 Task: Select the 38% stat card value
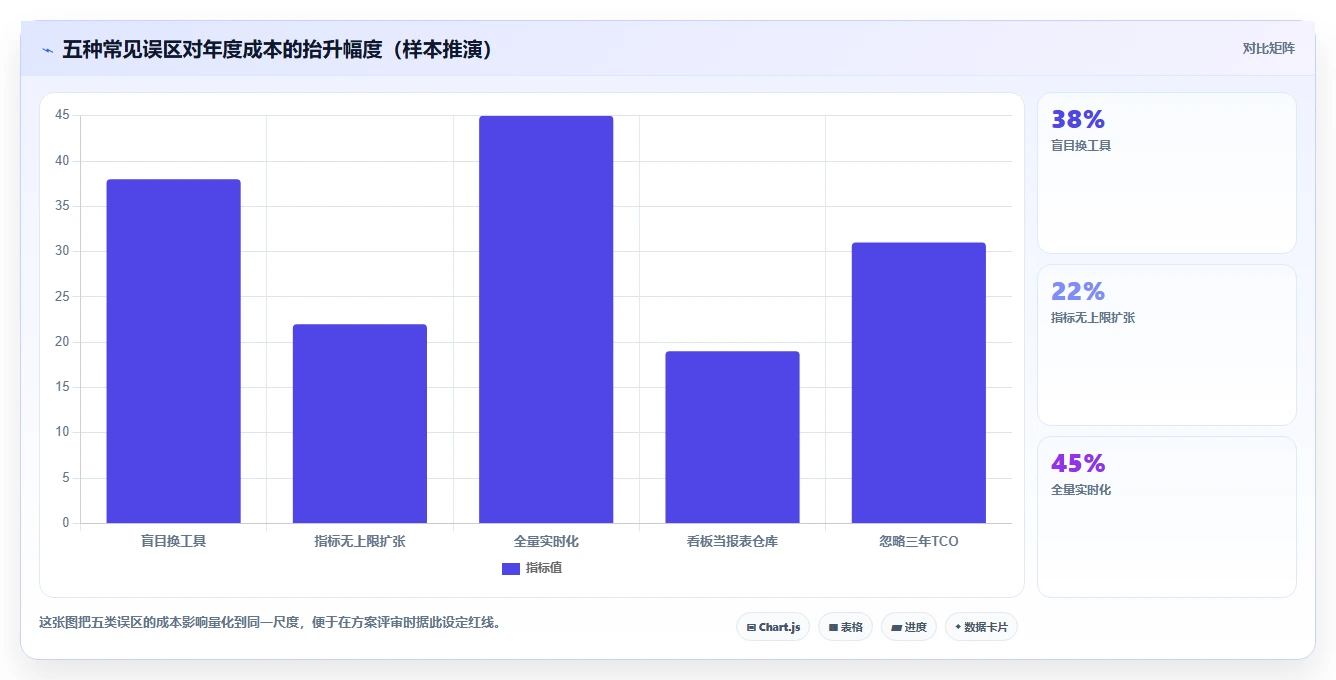1078,120
